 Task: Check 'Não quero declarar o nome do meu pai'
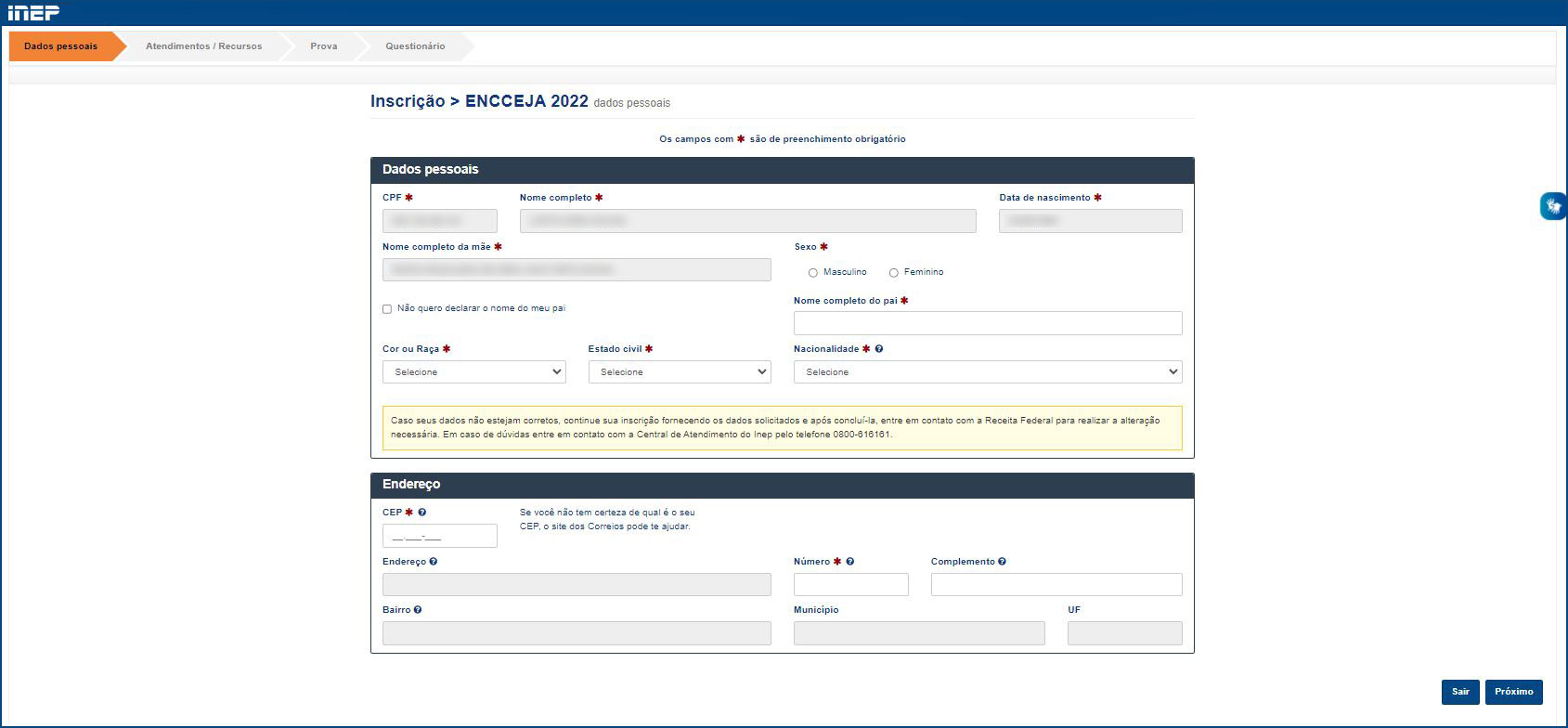coord(387,309)
